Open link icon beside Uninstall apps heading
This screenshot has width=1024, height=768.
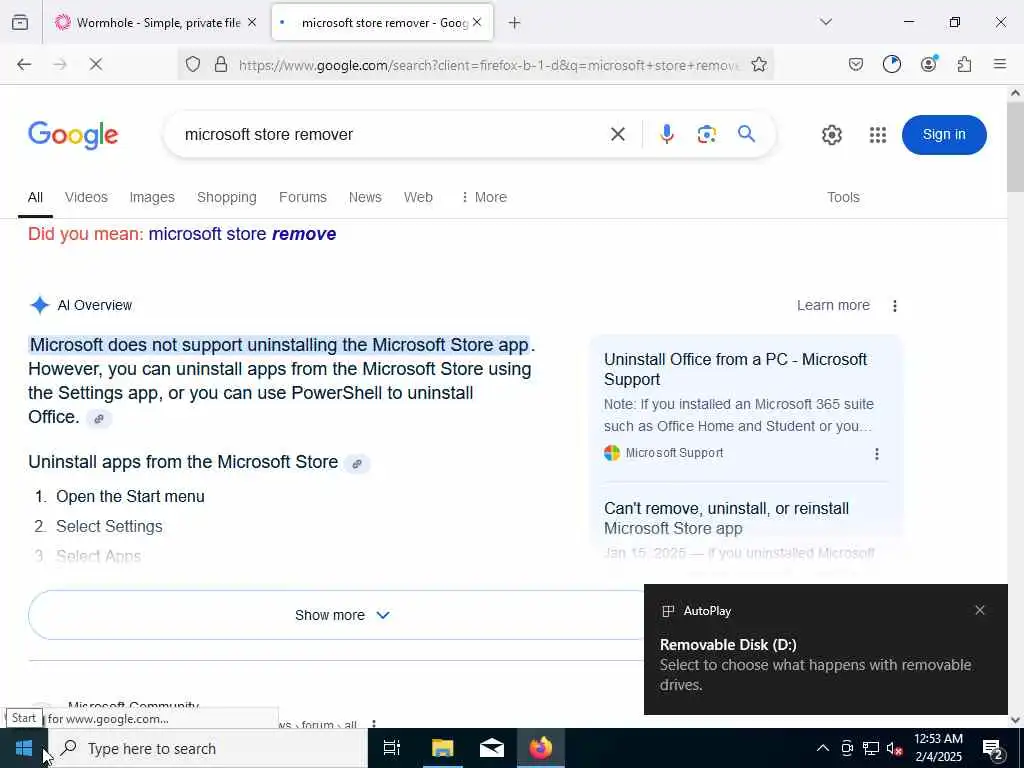pos(357,464)
